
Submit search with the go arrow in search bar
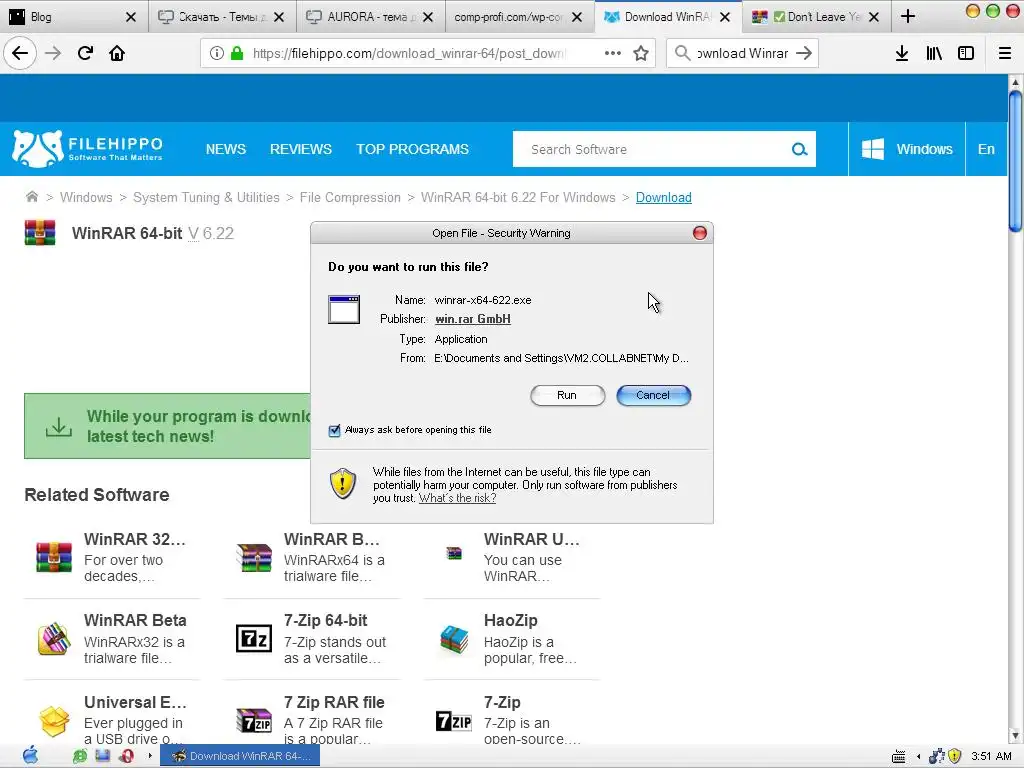(804, 53)
